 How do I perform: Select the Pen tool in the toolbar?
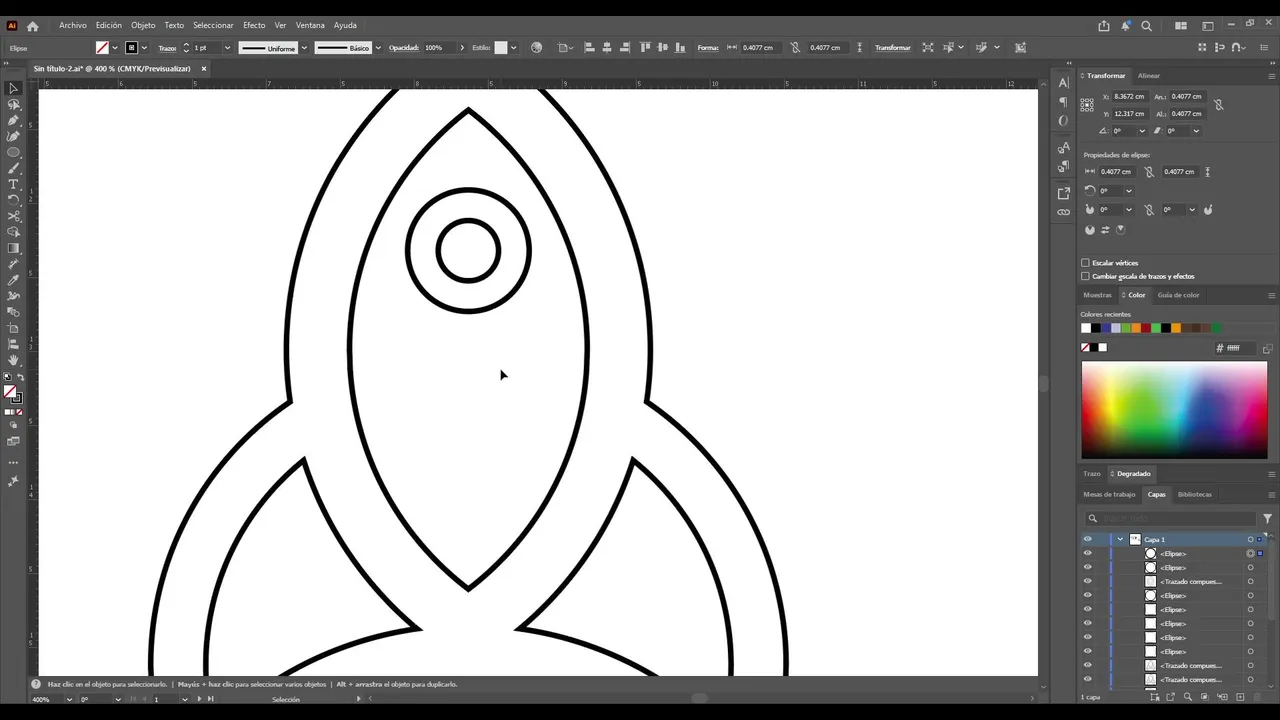point(13,120)
